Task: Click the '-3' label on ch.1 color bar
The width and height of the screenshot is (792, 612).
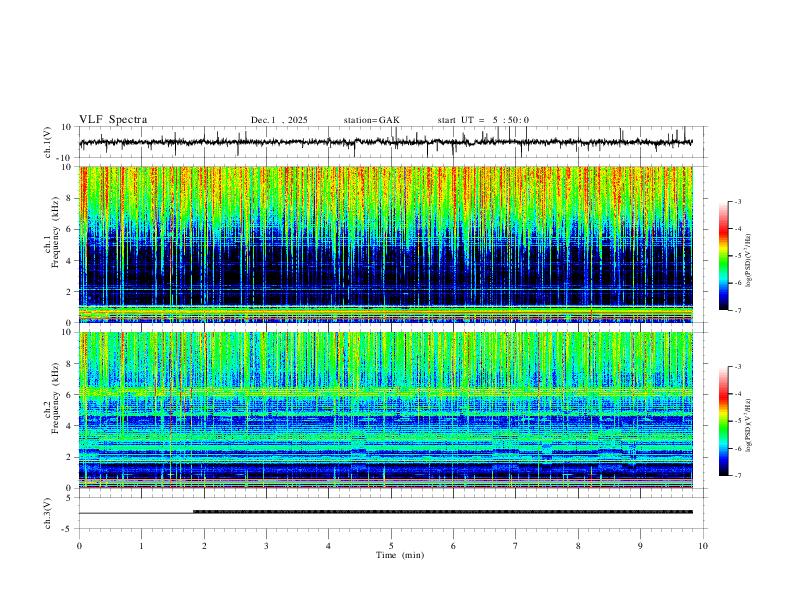Action: coord(738,201)
